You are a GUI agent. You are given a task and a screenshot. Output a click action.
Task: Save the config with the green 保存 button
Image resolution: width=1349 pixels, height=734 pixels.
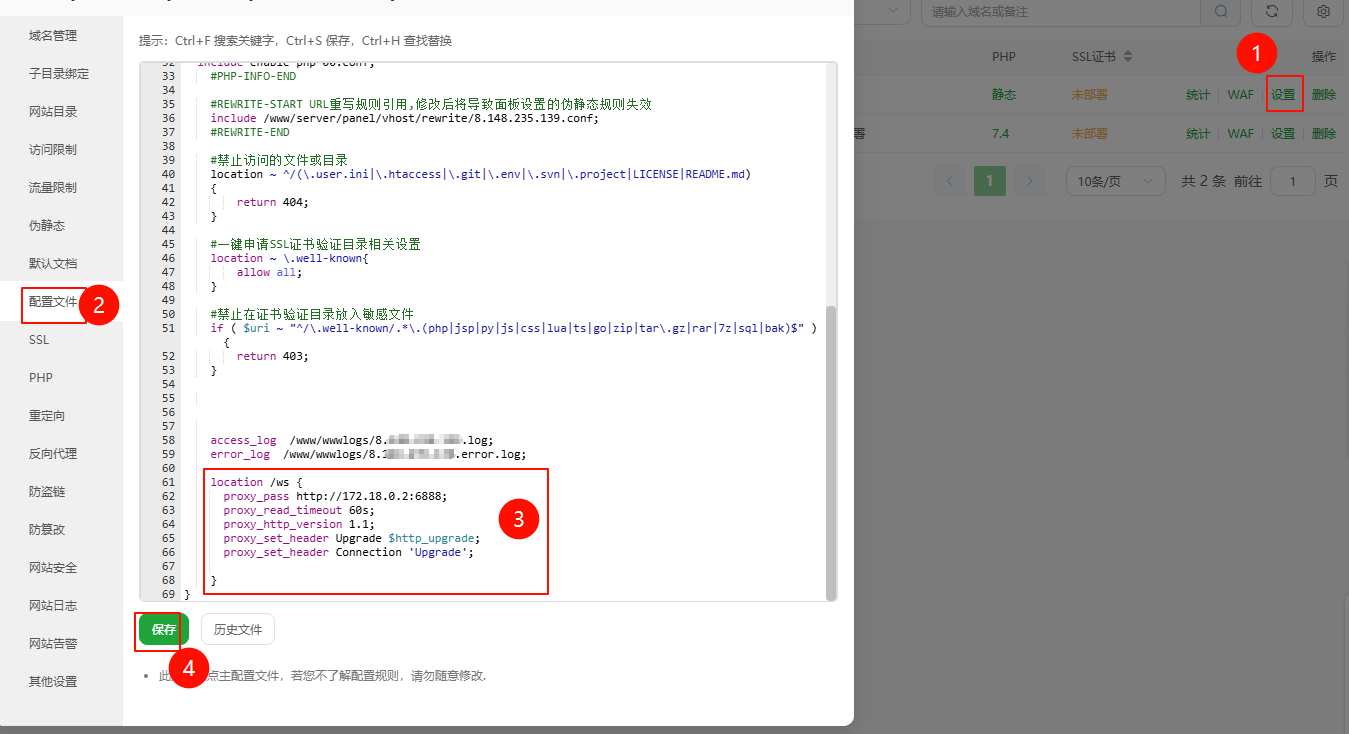pyautogui.click(x=164, y=630)
